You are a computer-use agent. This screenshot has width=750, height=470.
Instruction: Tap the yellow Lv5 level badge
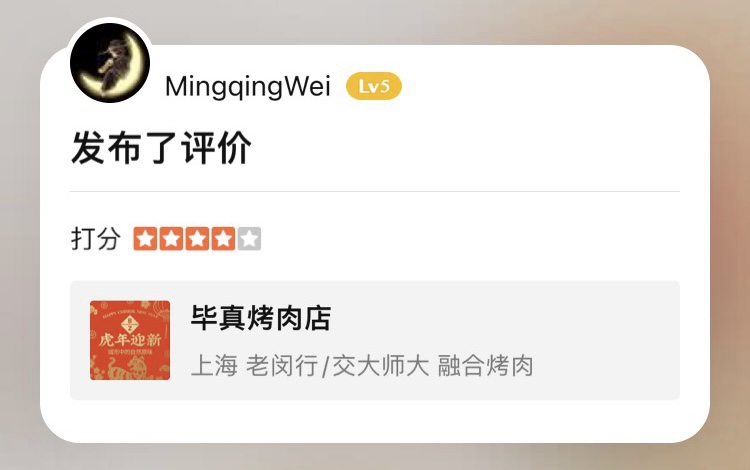click(x=374, y=87)
